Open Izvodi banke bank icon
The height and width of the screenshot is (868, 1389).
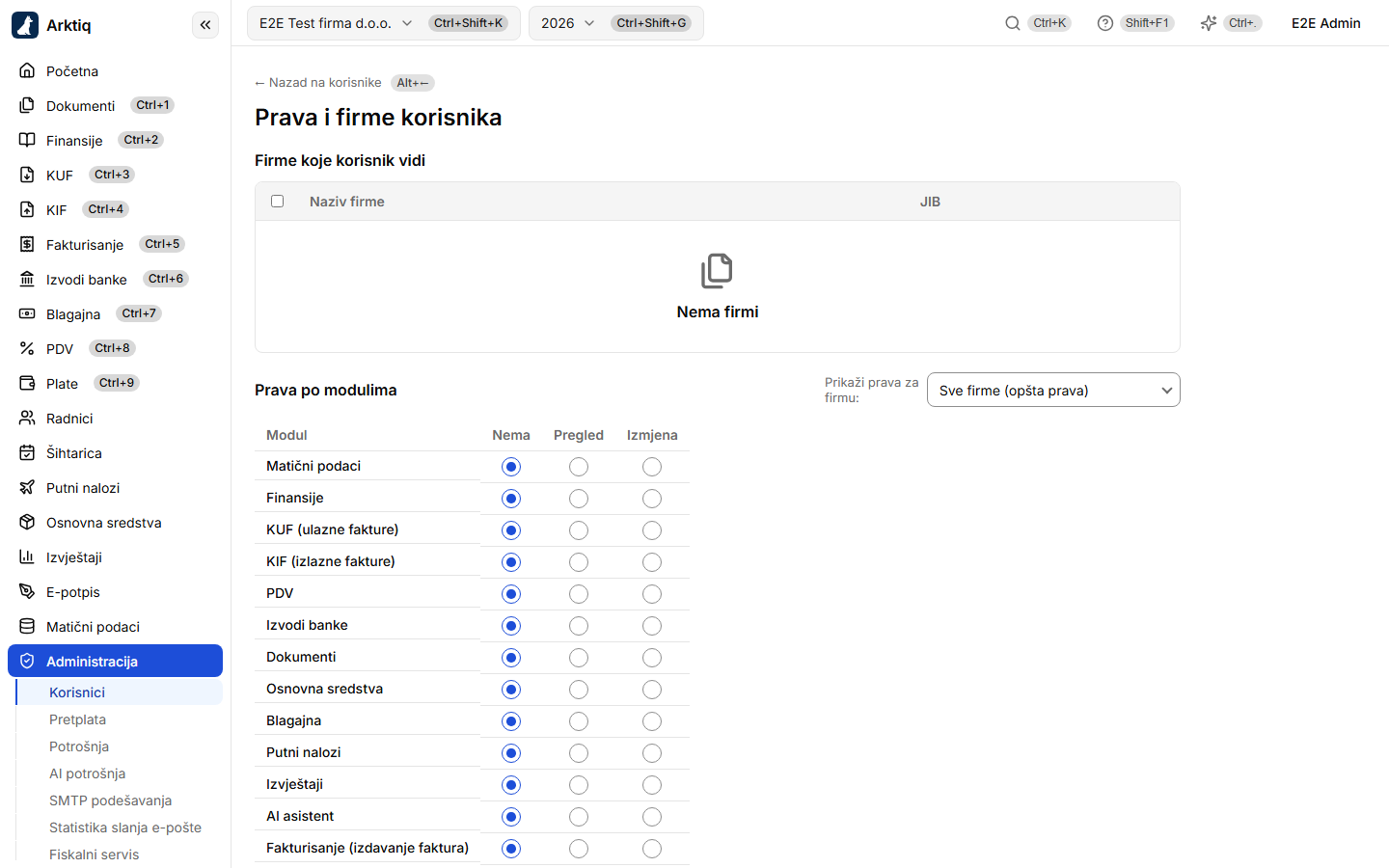(27, 279)
